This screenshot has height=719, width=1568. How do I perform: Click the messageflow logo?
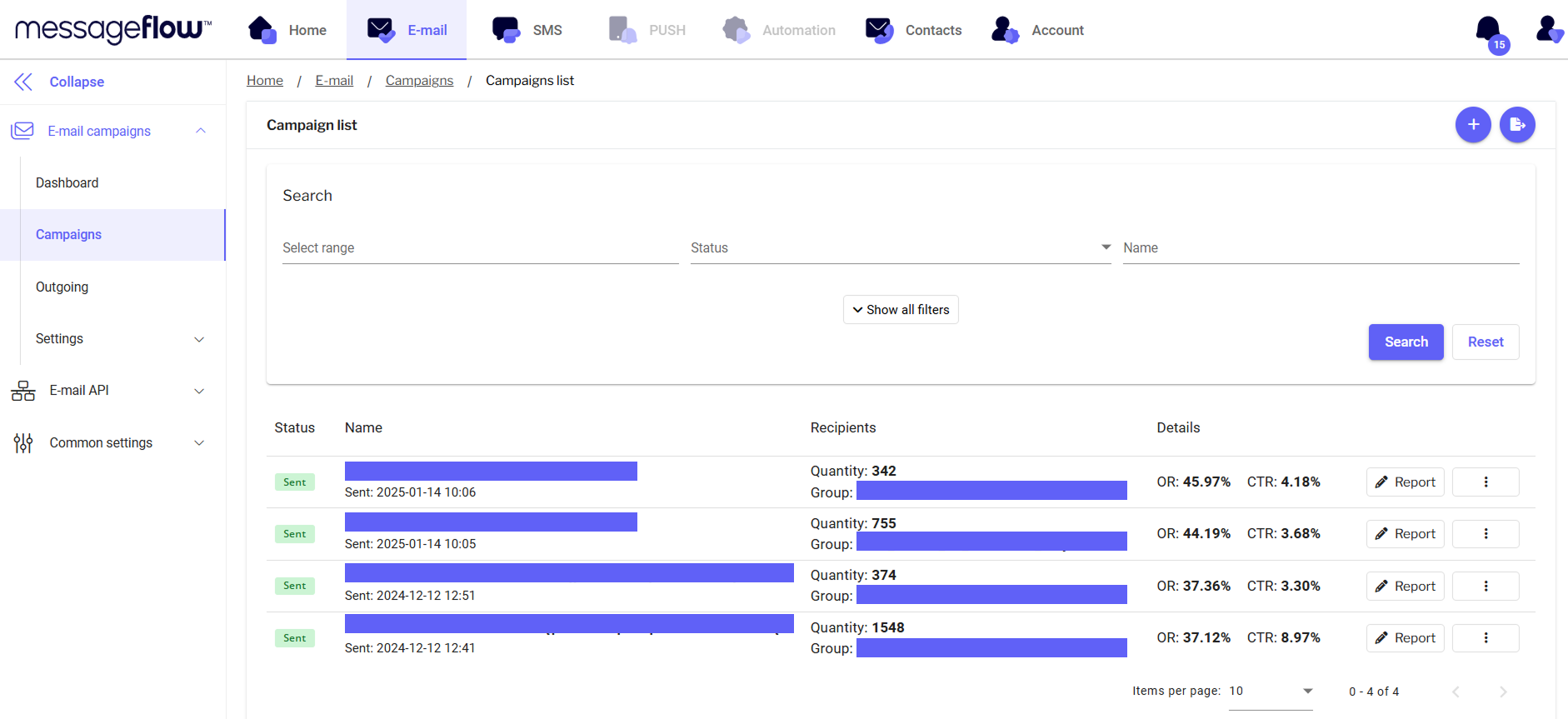tap(113, 29)
